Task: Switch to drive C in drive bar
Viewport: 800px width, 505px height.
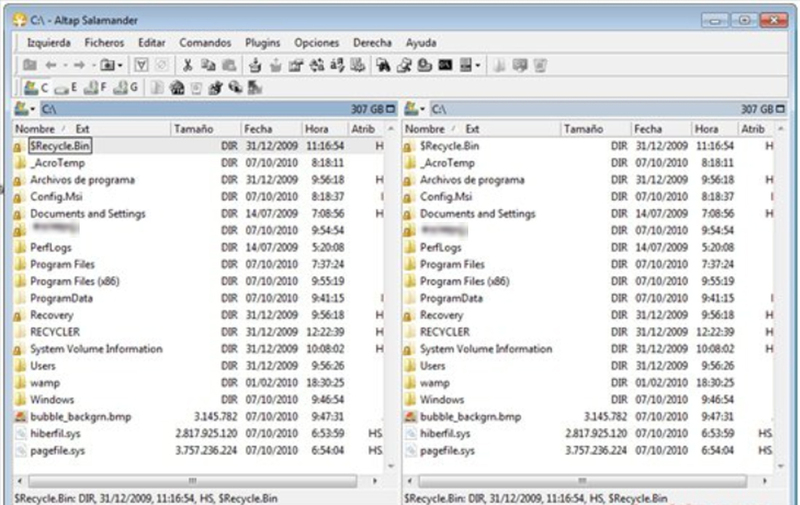Action: tap(36, 88)
